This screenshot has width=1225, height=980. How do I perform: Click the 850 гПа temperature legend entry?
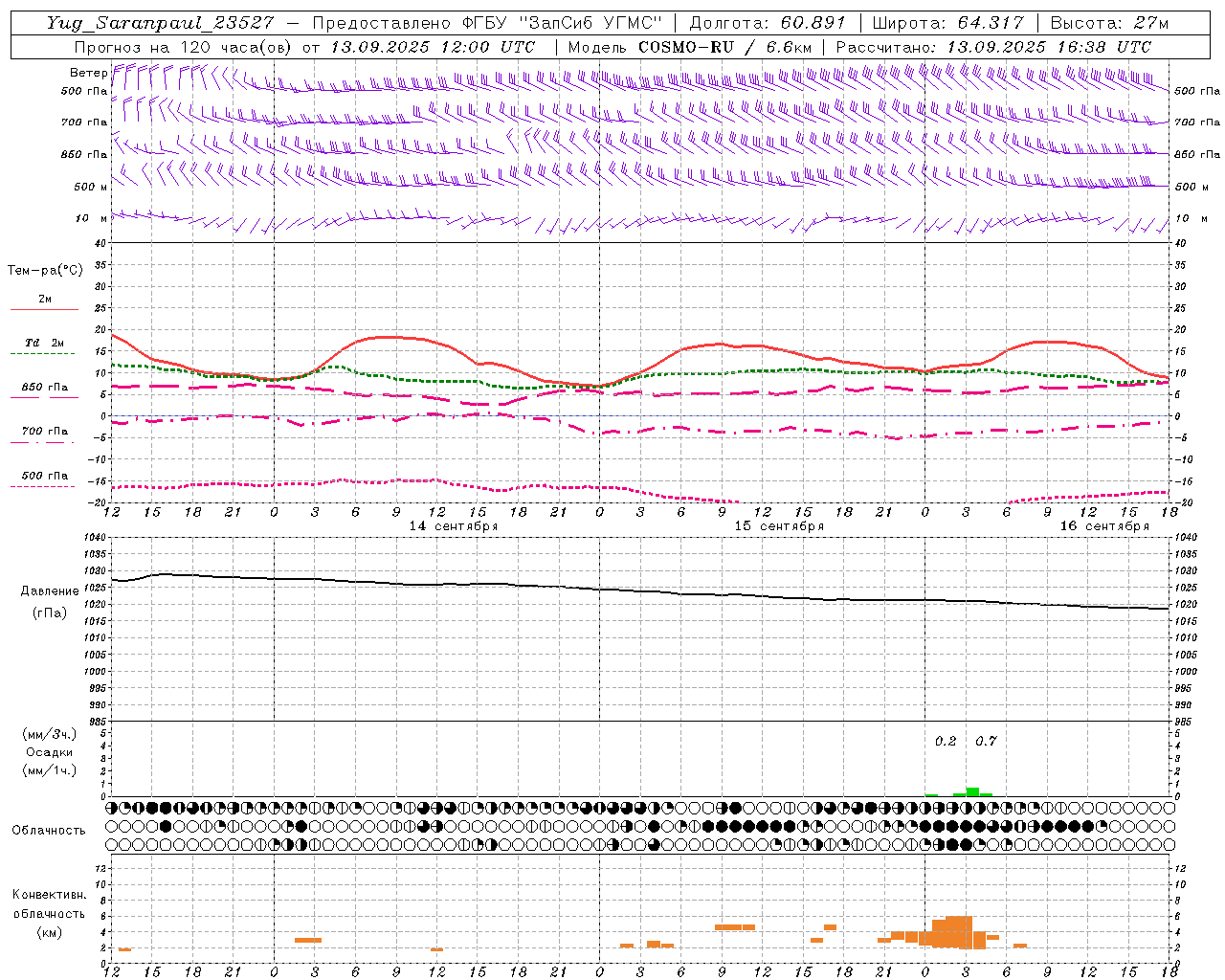pyautogui.click(x=44, y=388)
